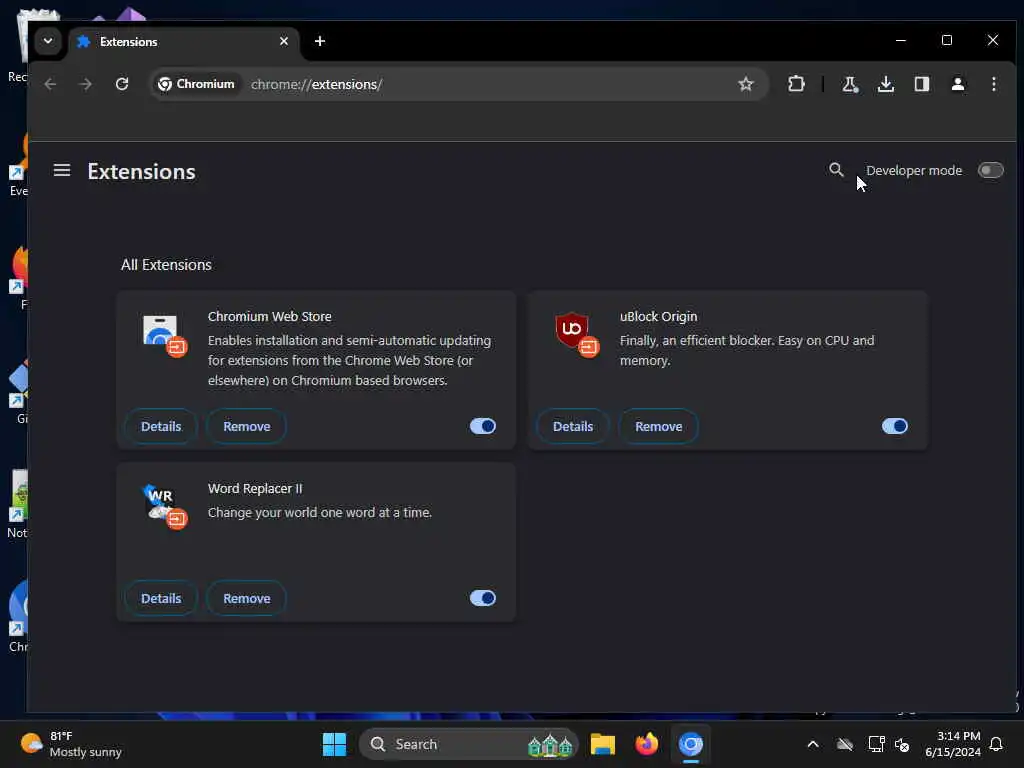1024x768 pixels.
Task: Open a new tab with plus button
Action: [x=319, y=41]
